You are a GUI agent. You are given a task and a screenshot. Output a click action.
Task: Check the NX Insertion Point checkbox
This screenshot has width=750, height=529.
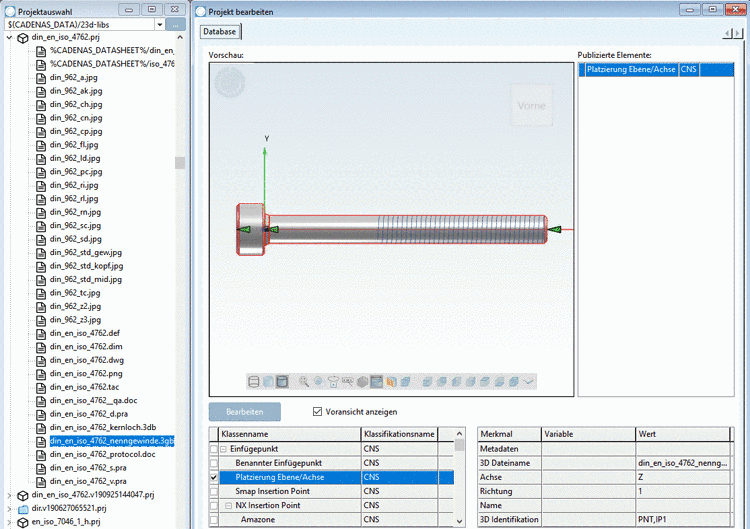click(214, 505)
